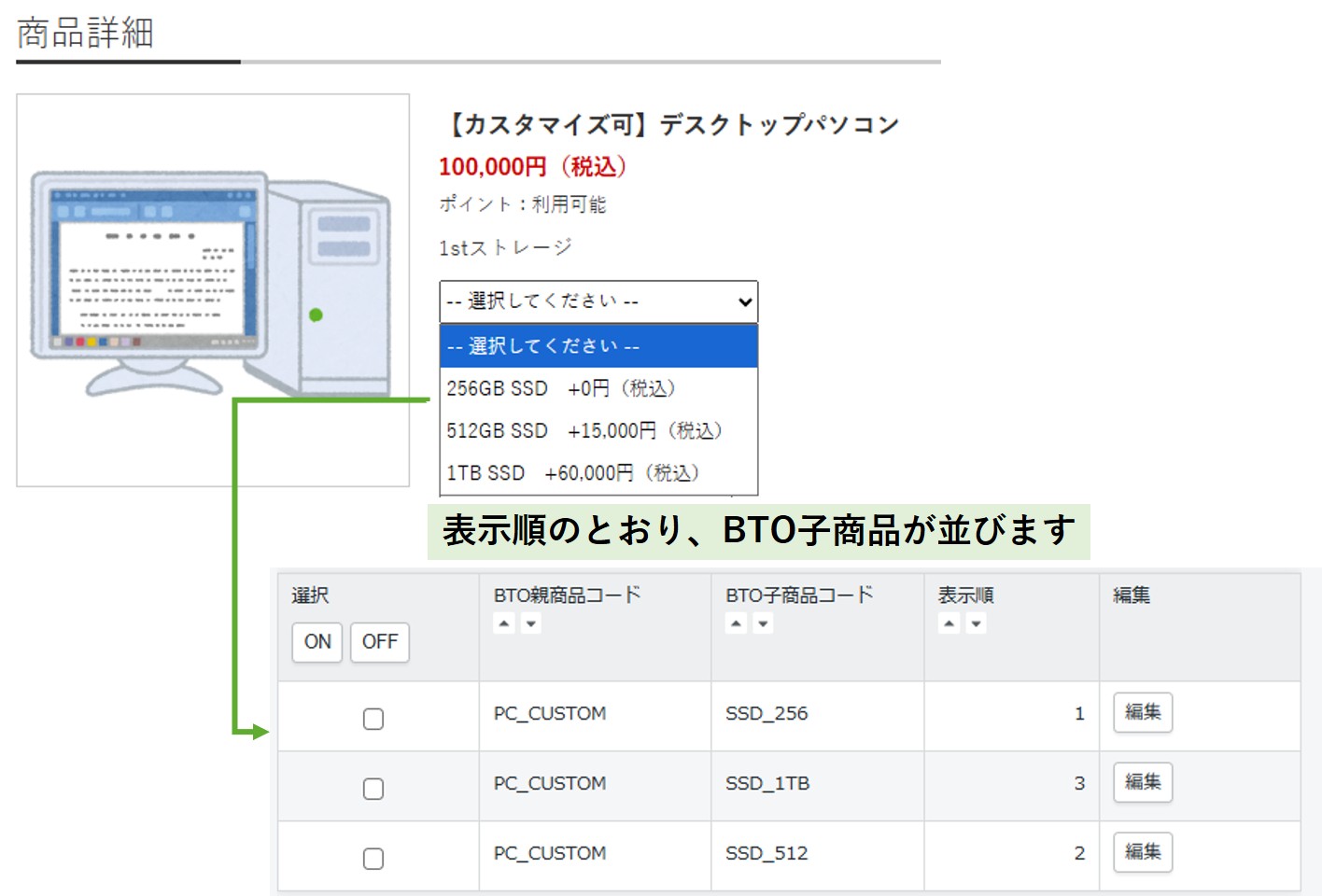This screenshot has width=1322, height=896.
Task: Open 編集 for the SSD_1TB row
Action: [1143, 782]
